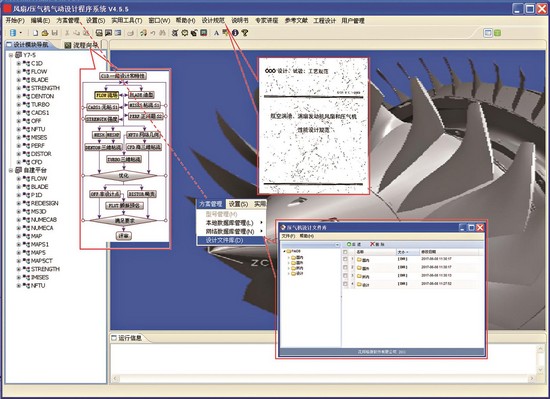Click the green refresh icon in file library
The height and width of the screenshot is (399, 550).
click(x=349, y=244)
